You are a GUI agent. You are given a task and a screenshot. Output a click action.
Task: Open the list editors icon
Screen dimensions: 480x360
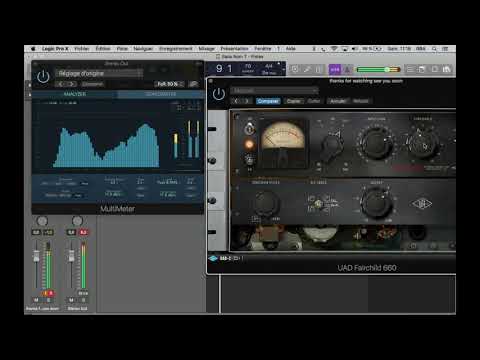tap(410, 69)
